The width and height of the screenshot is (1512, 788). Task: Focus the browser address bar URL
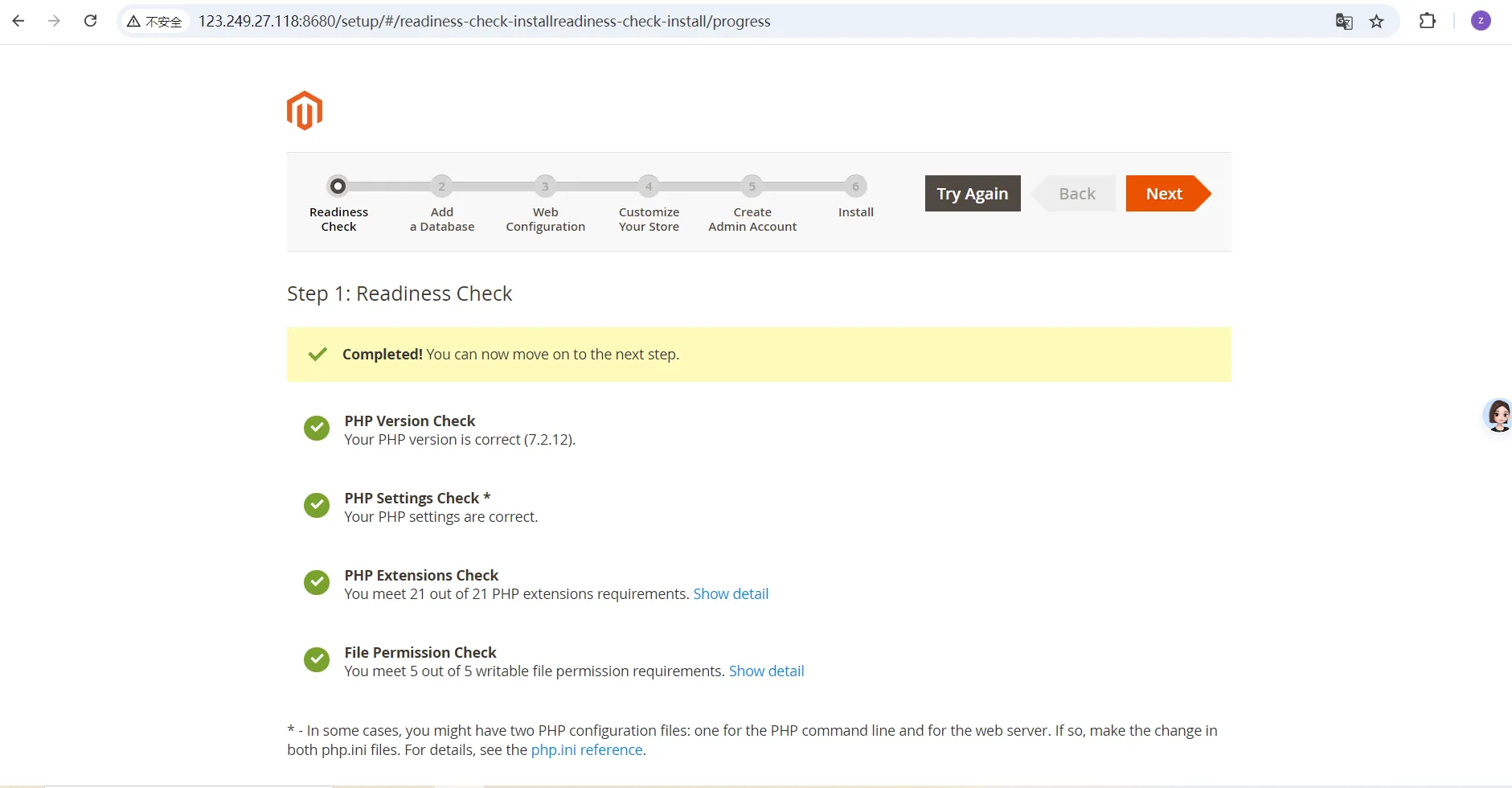tap(484, 22)
